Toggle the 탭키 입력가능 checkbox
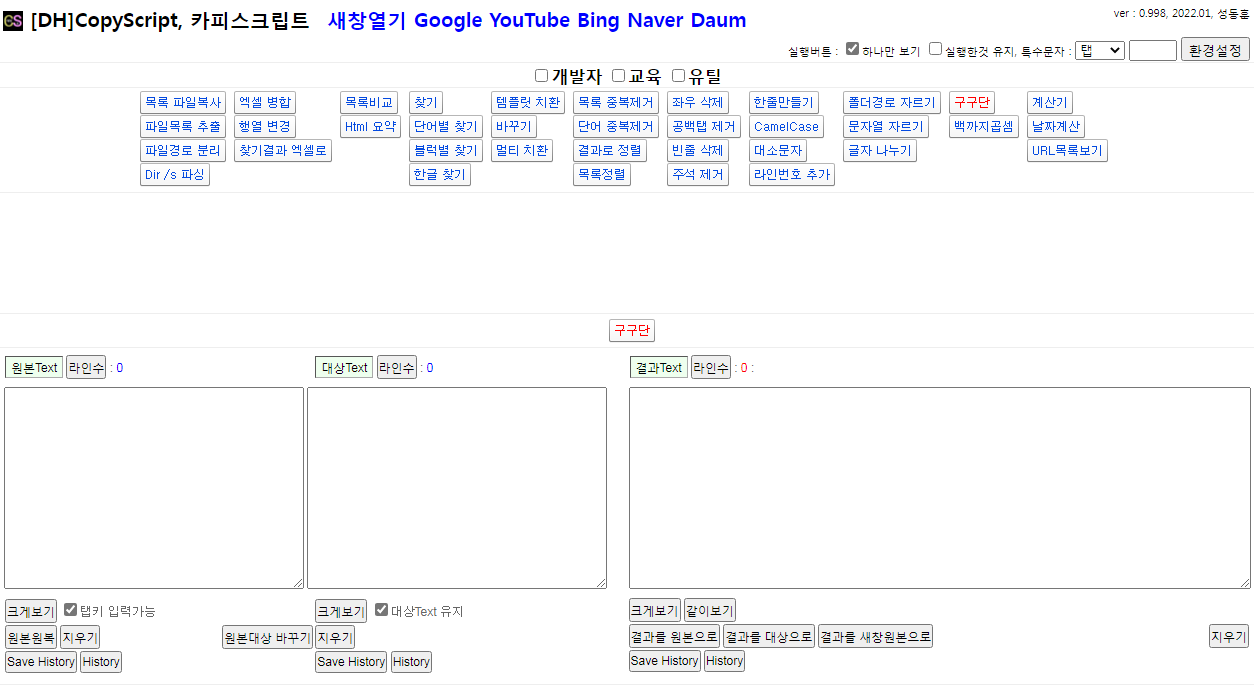 tap(70, 610)
